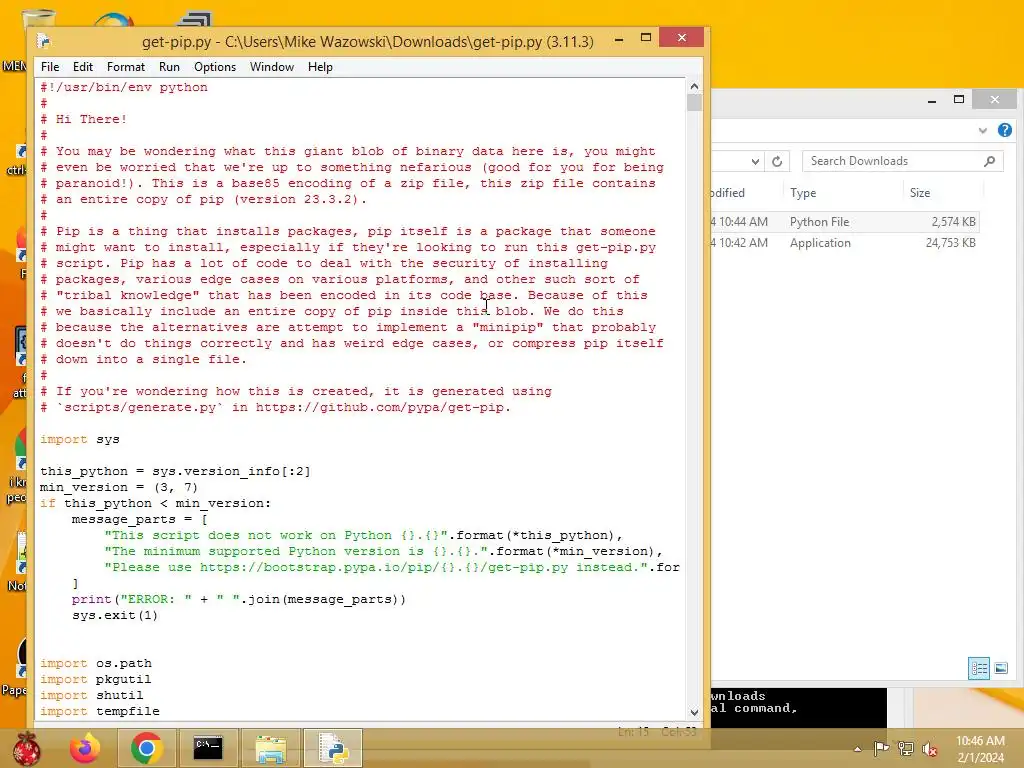Open the Format menu
This screenshot has height=768, width=1024.
125,67
